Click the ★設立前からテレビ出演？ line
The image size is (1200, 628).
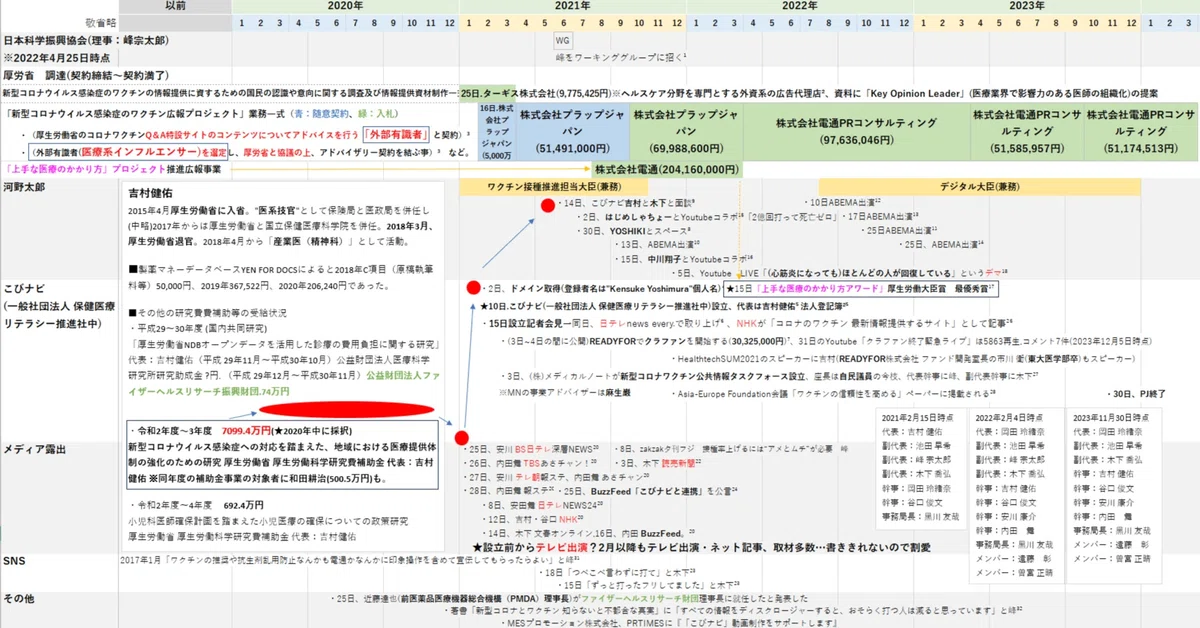tap(701, 547)
